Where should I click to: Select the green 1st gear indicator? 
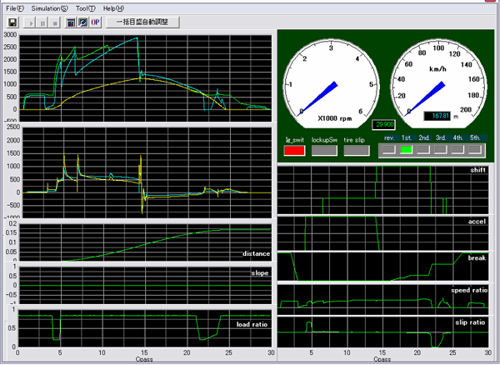(406, 150)
